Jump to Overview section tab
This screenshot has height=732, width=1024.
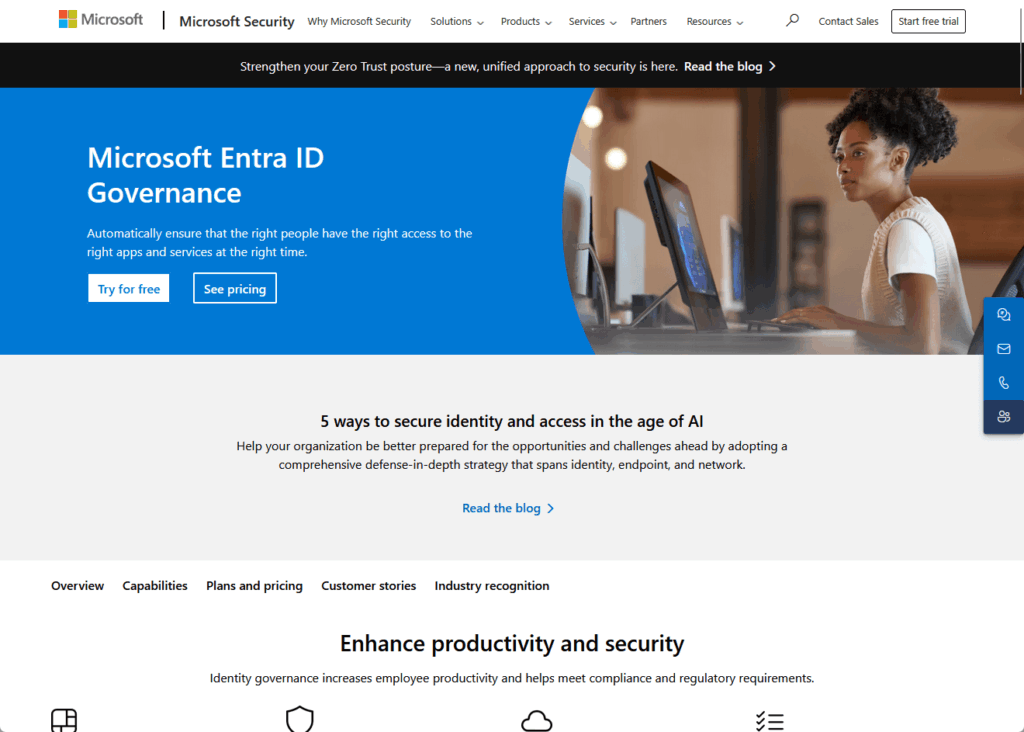(78, 586)
